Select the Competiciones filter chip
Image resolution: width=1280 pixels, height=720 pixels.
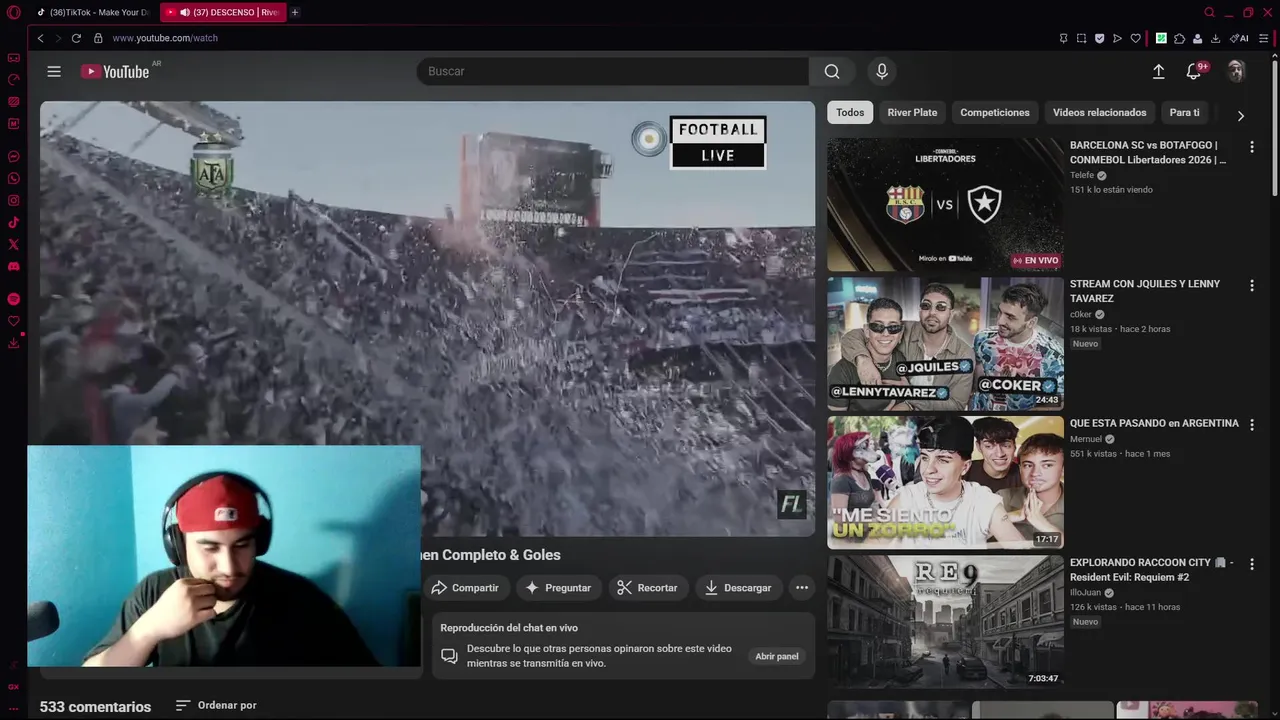(x=995, y=113)
